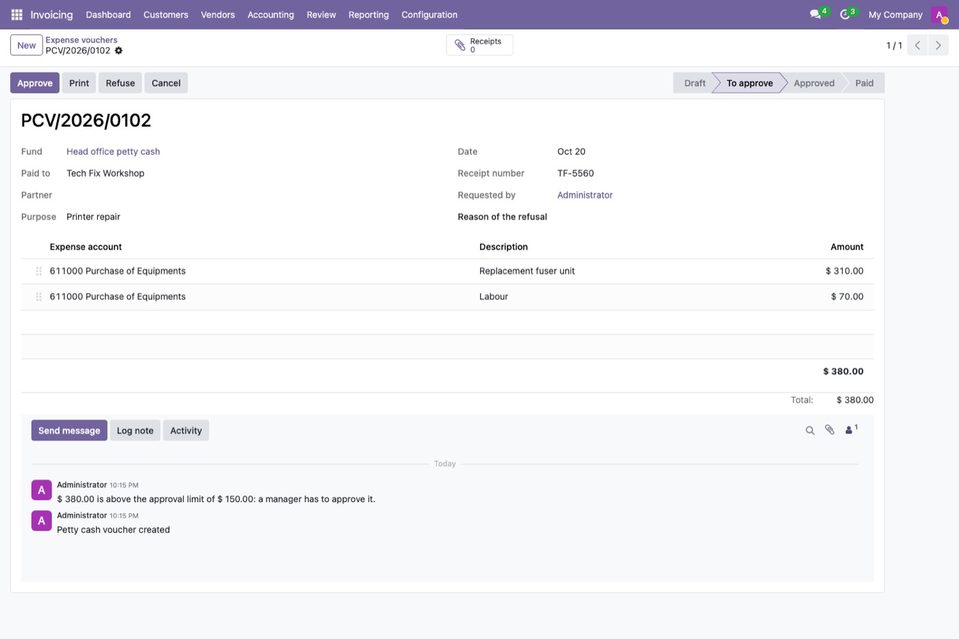Select the Paid status stage
The image size is (959, 639).
point(864,83)
